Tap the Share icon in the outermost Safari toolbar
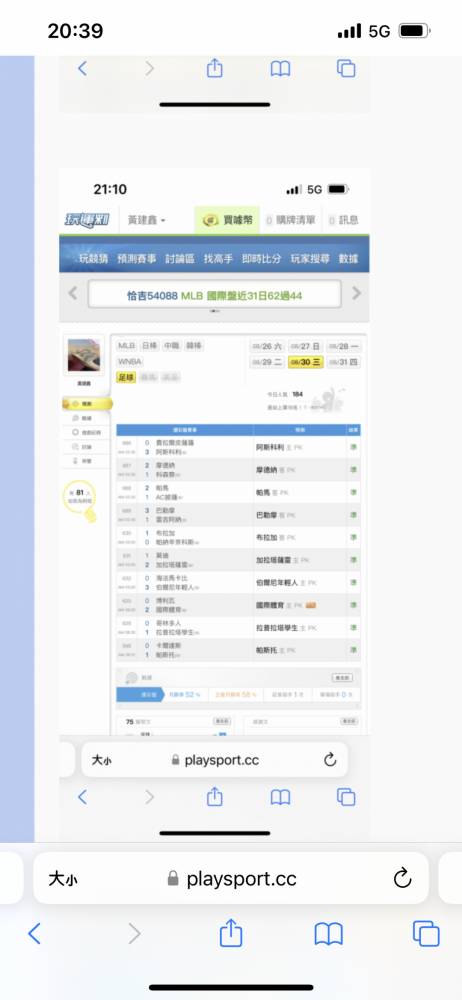The image size is (462, 1000). tap(231, 934)
